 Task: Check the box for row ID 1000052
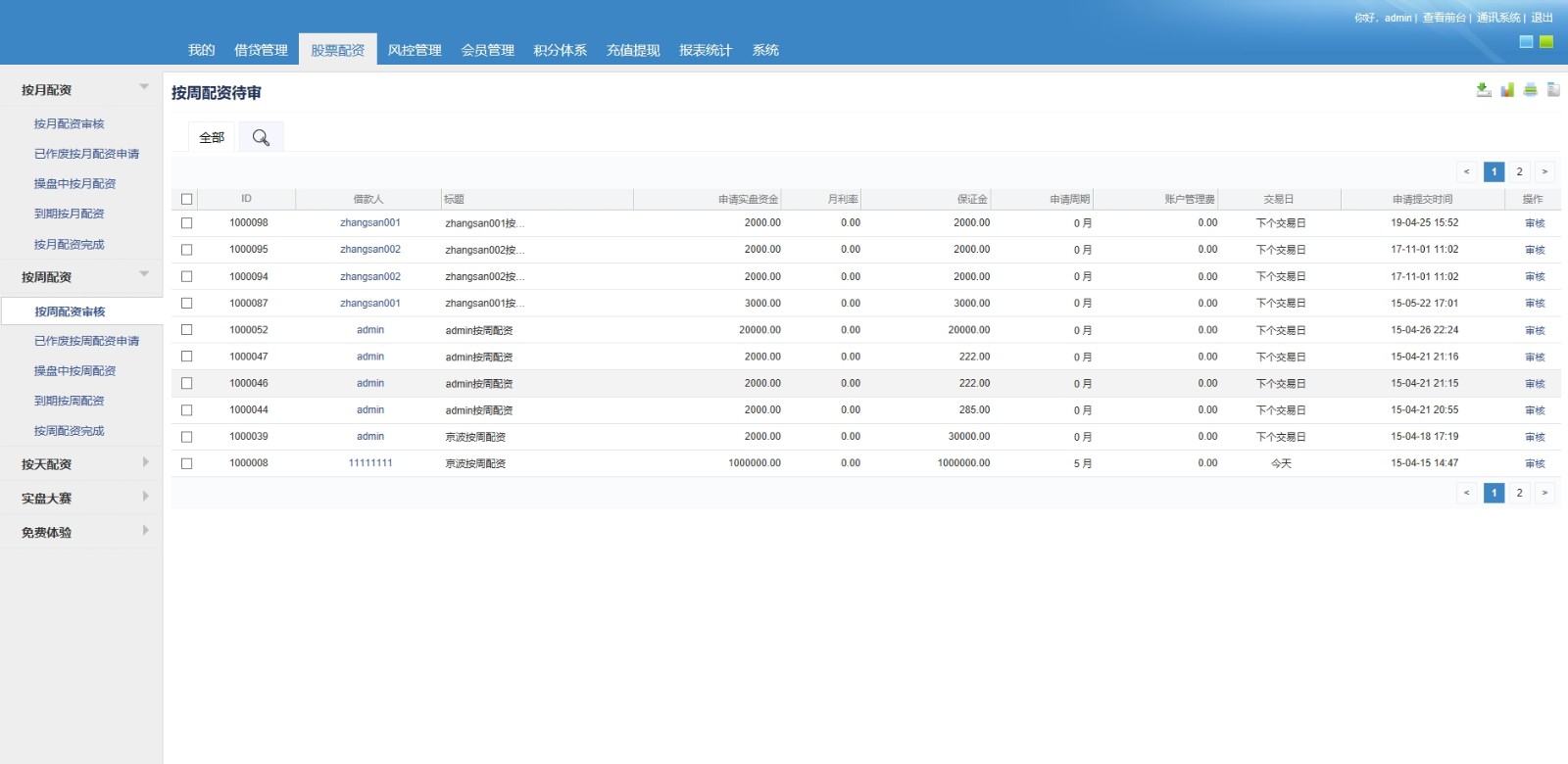point(186,330)
